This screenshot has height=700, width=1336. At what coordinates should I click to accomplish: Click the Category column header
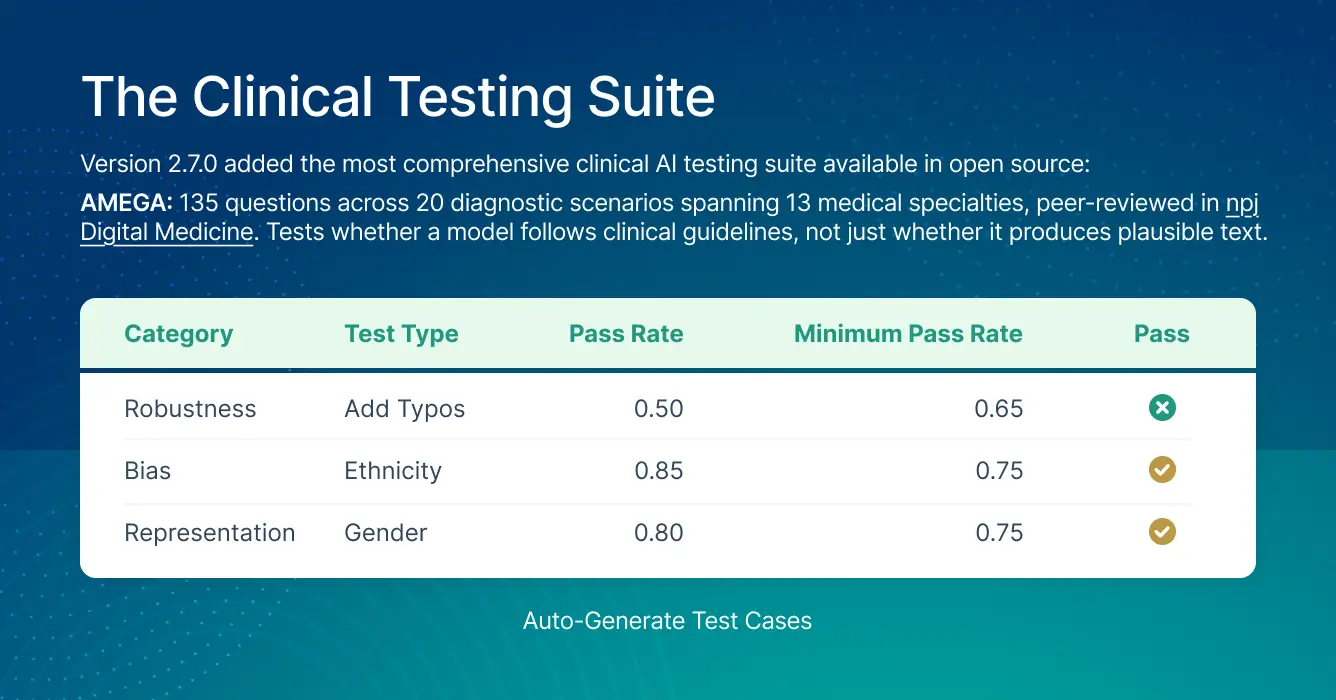[x=178, y=334]
